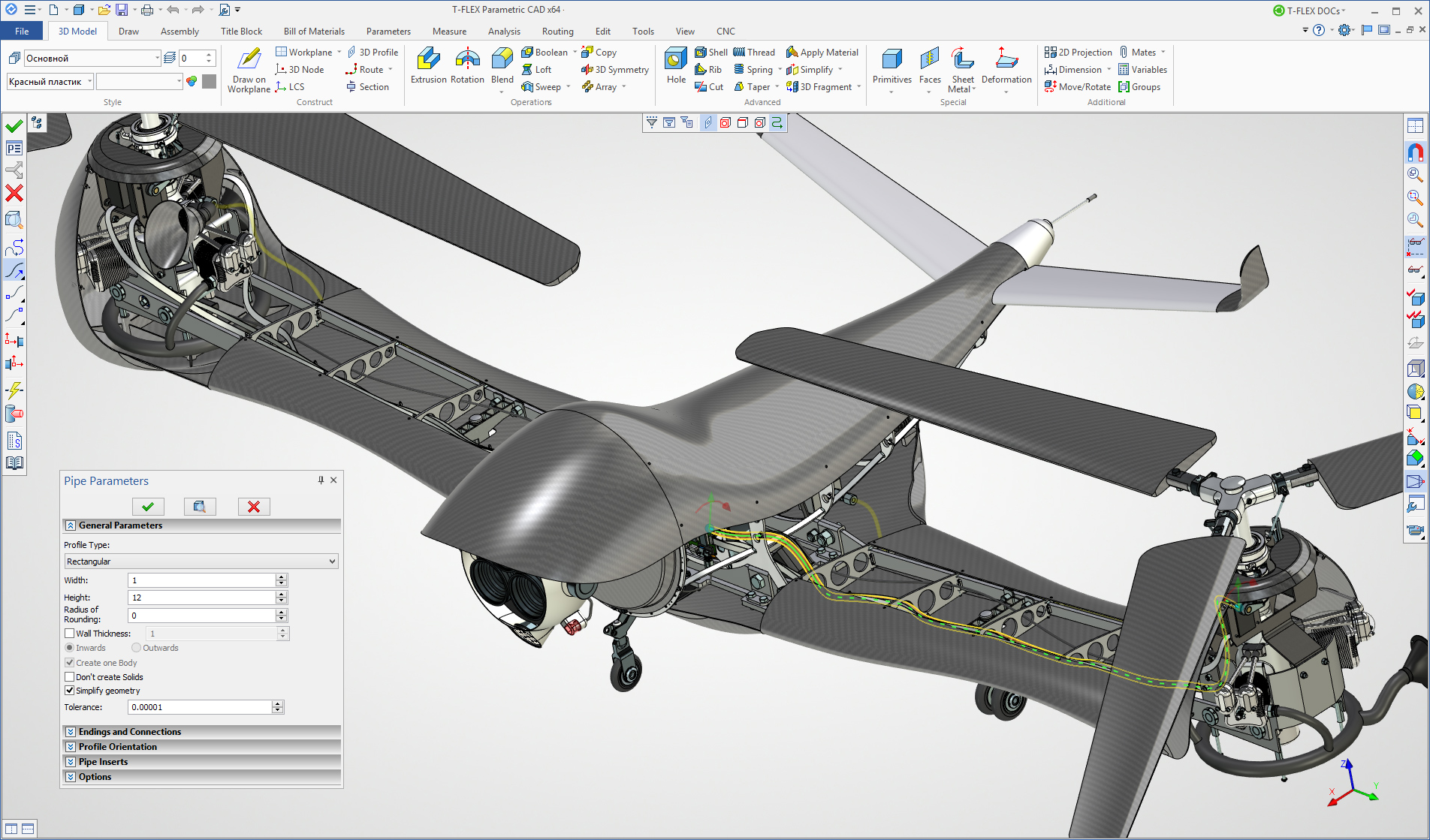Choose the Rib tool
1430x840 pixels.
pyautogui.click(x=708, y=70)
